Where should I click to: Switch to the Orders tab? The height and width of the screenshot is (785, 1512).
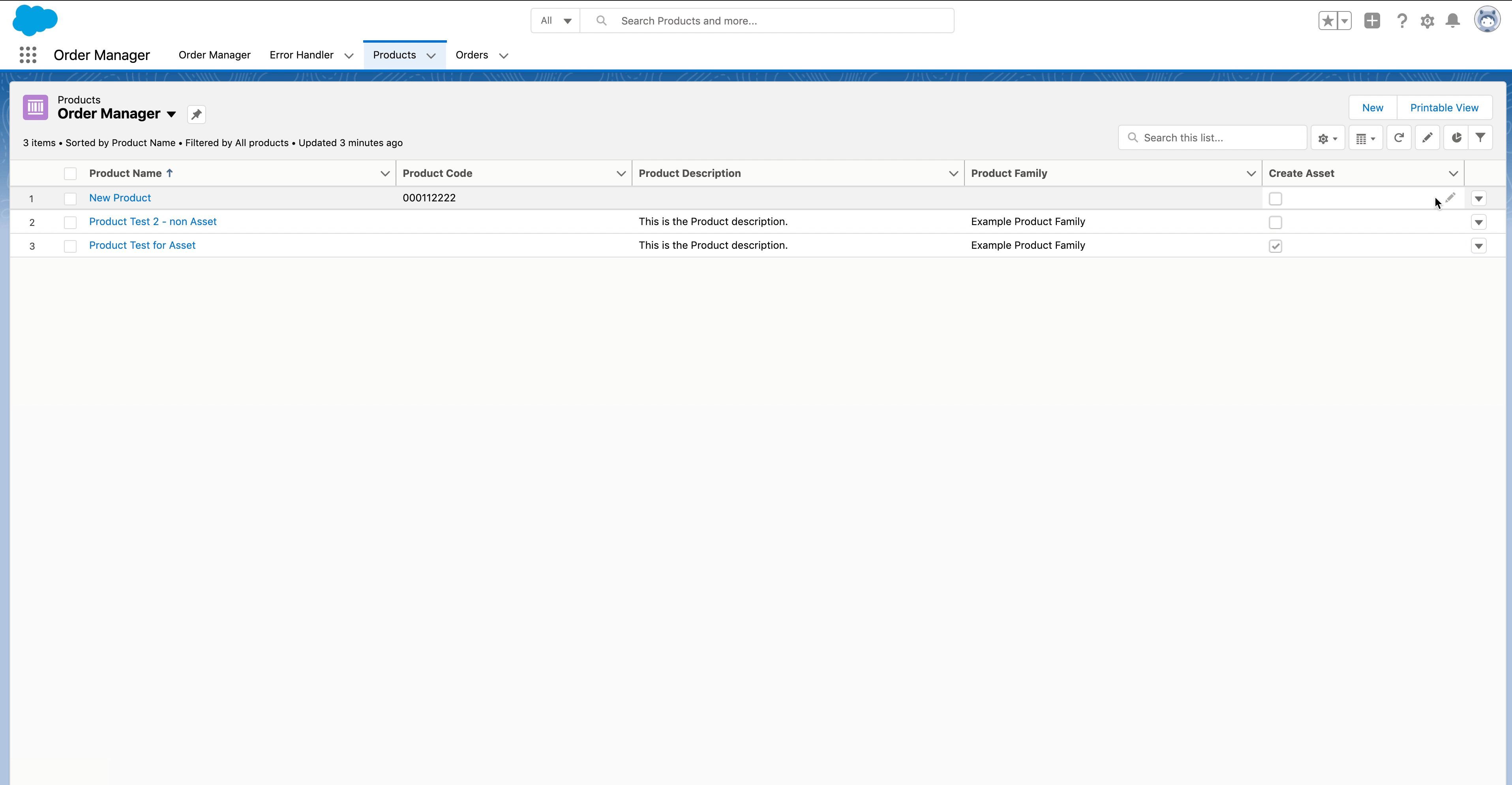click(x=471, y=55)
